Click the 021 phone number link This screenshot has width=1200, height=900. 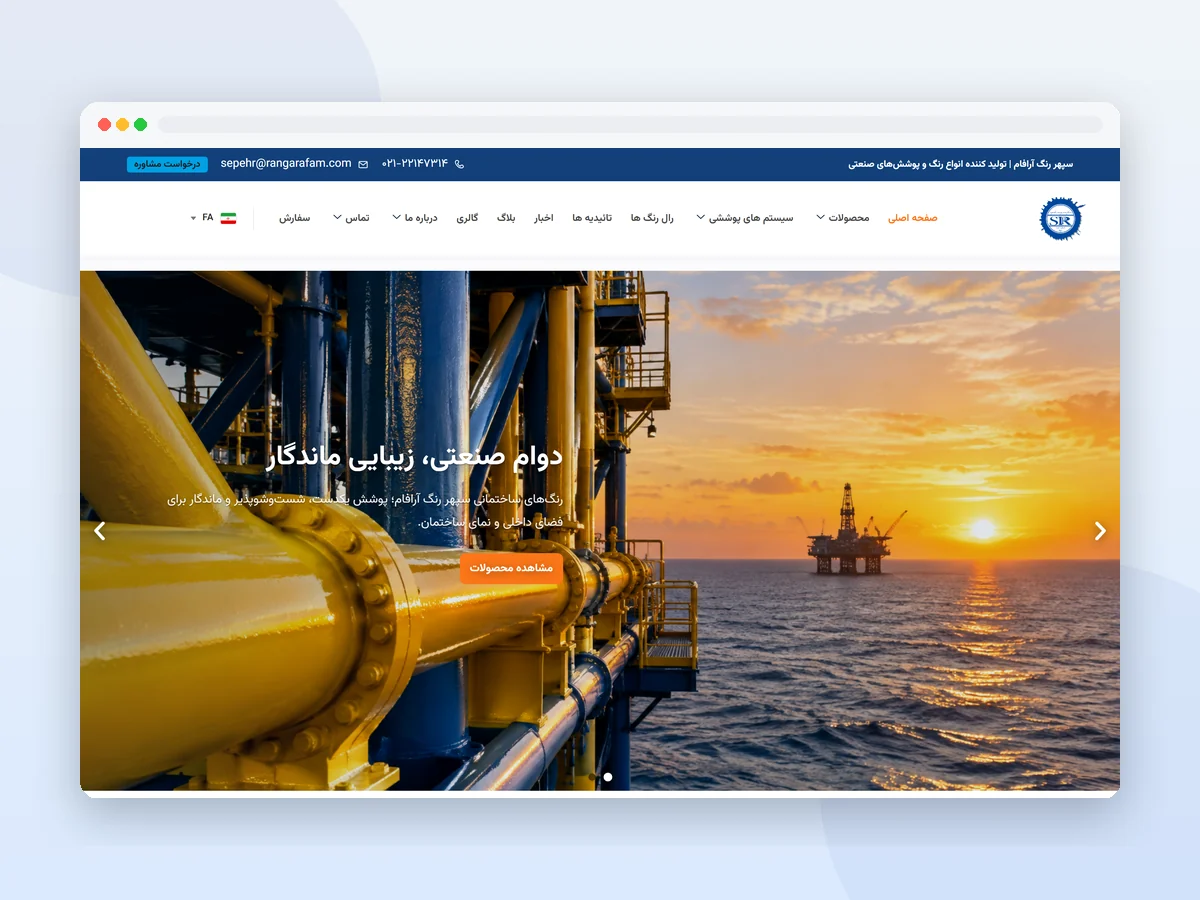(x=415, y=164)
